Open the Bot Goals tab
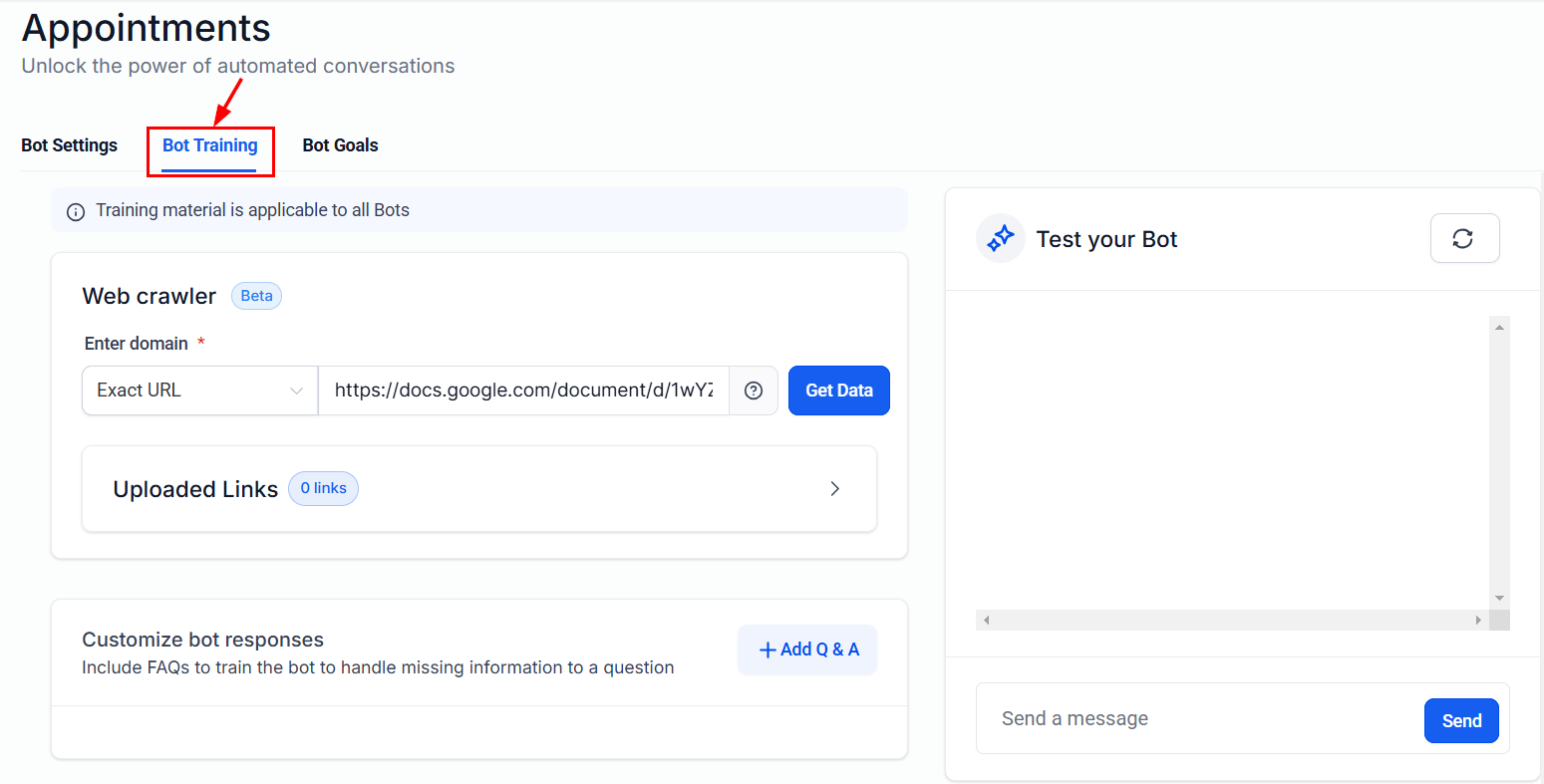The height and width of the screenshot is (784, 1544). [x=340, y=145]
